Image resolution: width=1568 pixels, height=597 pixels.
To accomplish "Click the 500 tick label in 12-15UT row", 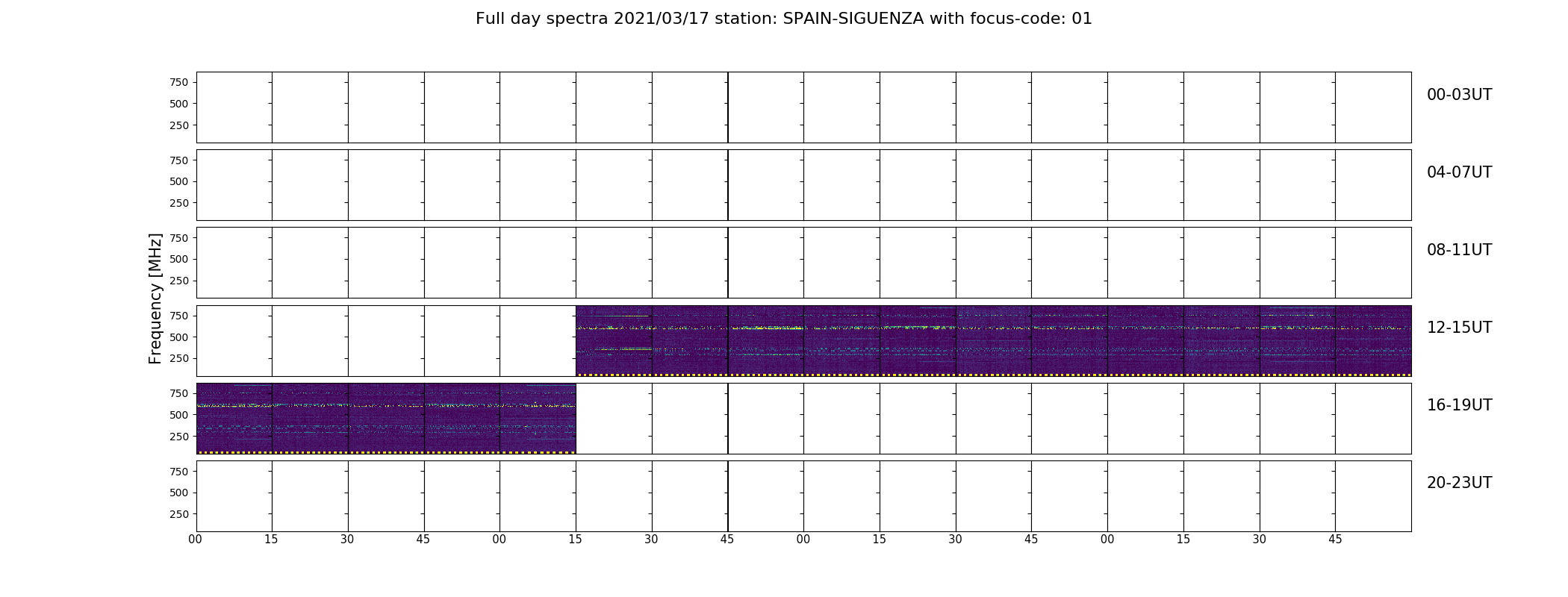I will pos(179,337).
